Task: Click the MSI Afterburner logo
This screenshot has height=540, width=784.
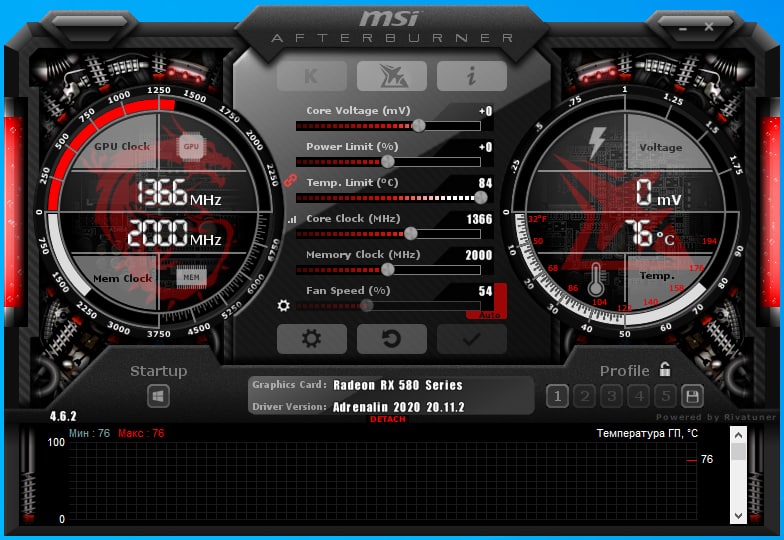Action: [392, 26]
